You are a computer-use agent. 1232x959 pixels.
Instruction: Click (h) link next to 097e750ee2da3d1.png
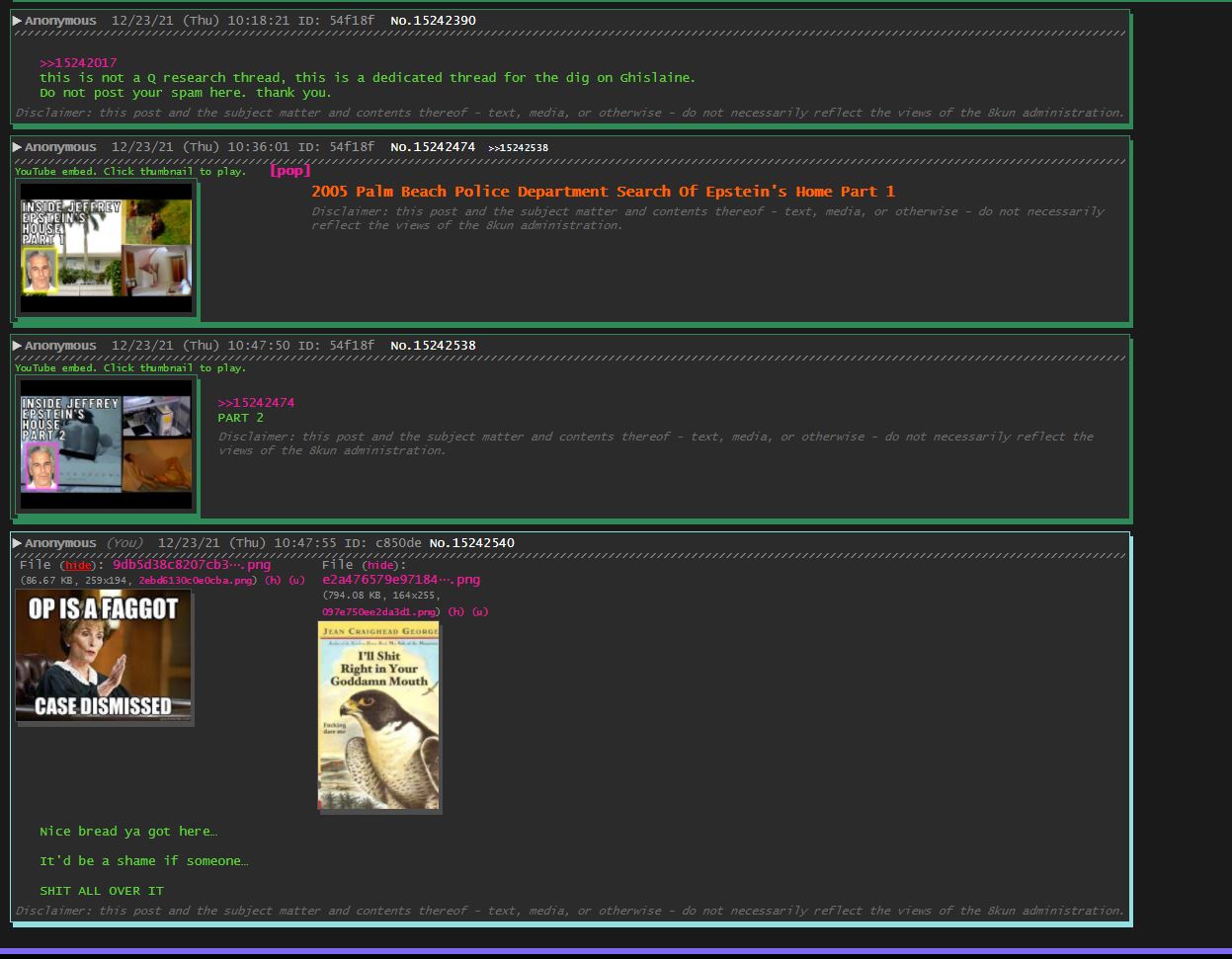tap(456, 612)
